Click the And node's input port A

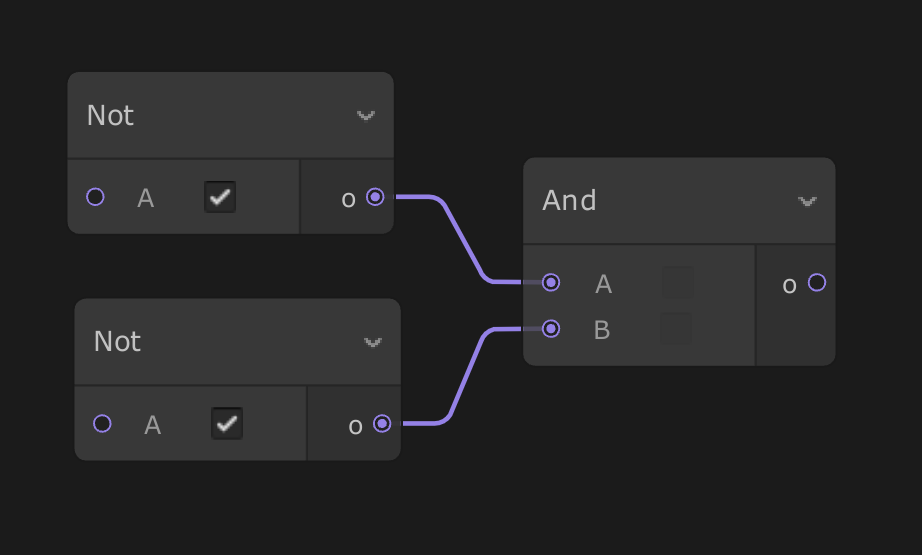point(551,283)
